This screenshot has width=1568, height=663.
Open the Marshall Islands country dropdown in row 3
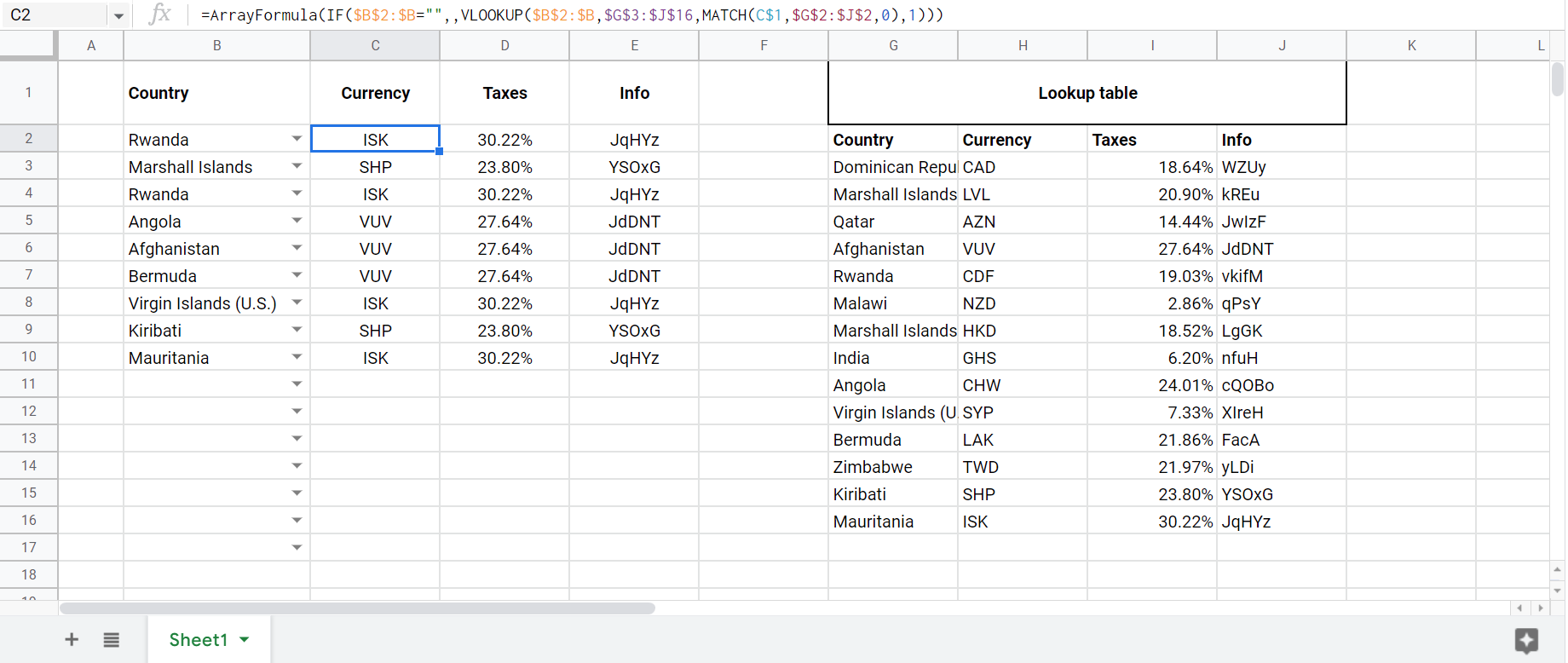click(297, 165)
